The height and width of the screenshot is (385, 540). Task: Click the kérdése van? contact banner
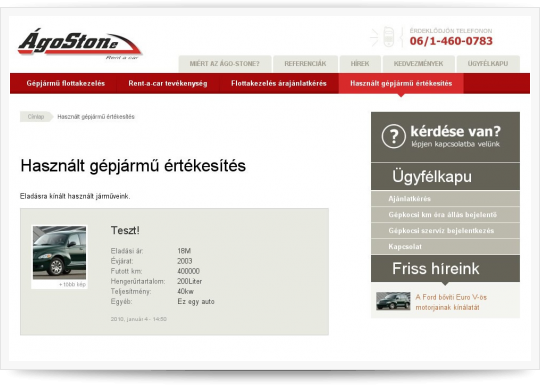[x=445, y=137]
